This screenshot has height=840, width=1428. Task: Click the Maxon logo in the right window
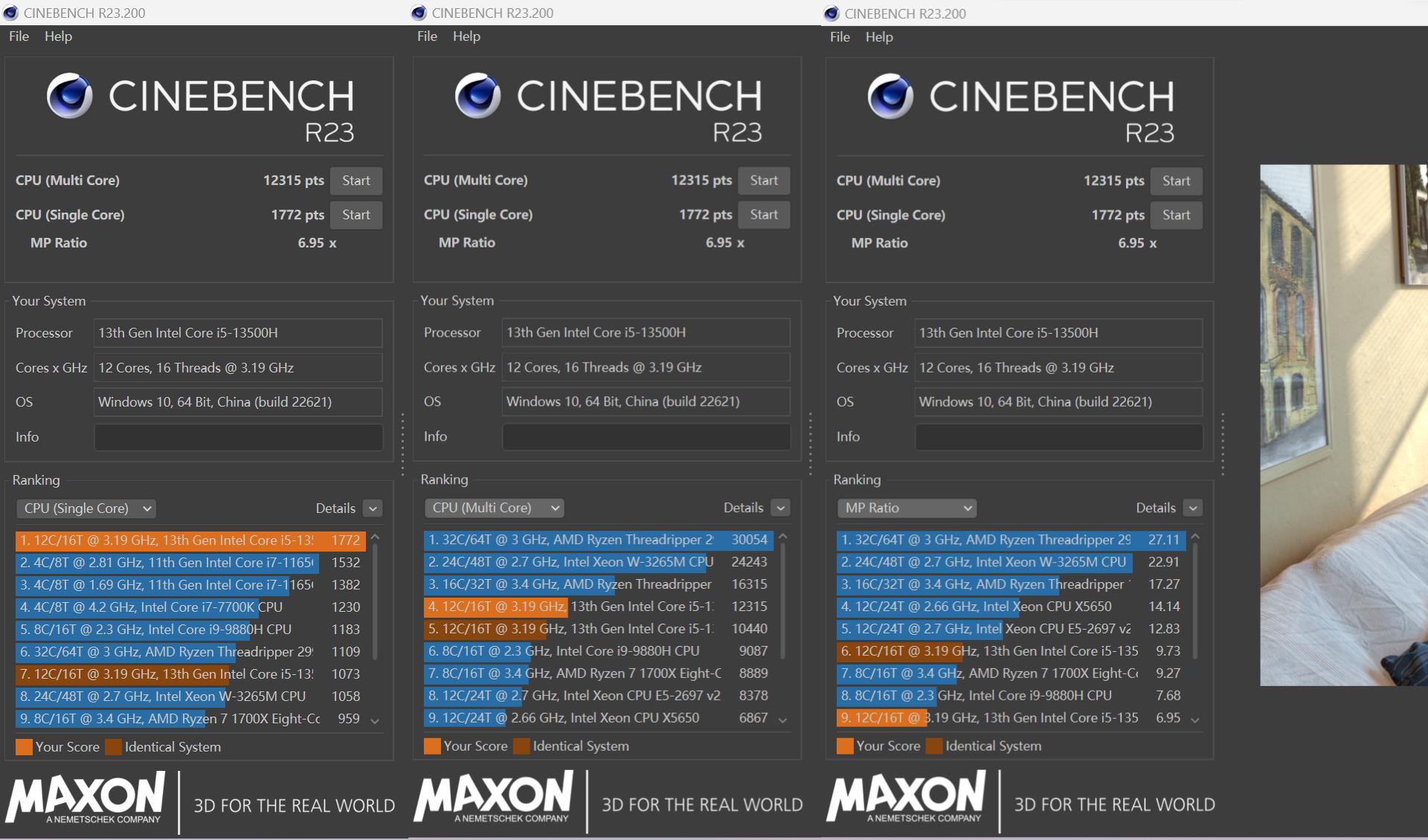[906, 796]
